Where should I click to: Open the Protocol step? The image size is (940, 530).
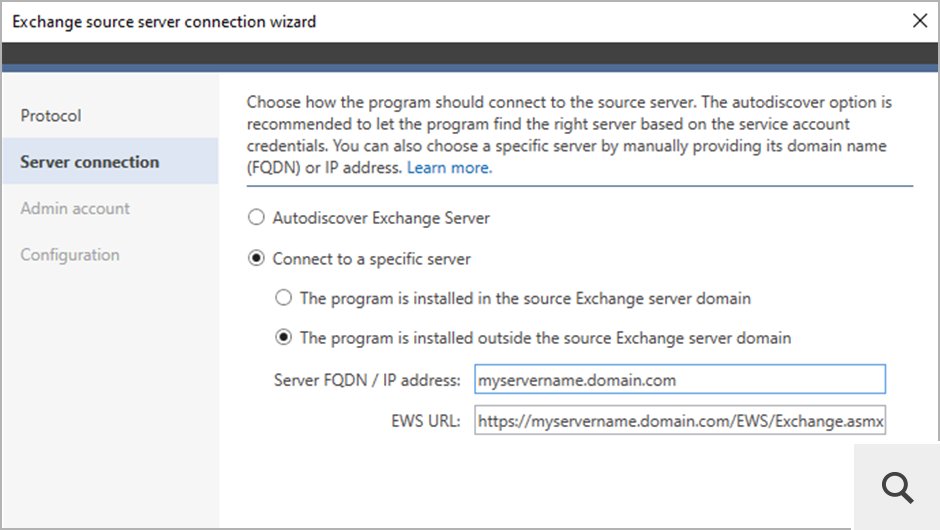[51, 116]
